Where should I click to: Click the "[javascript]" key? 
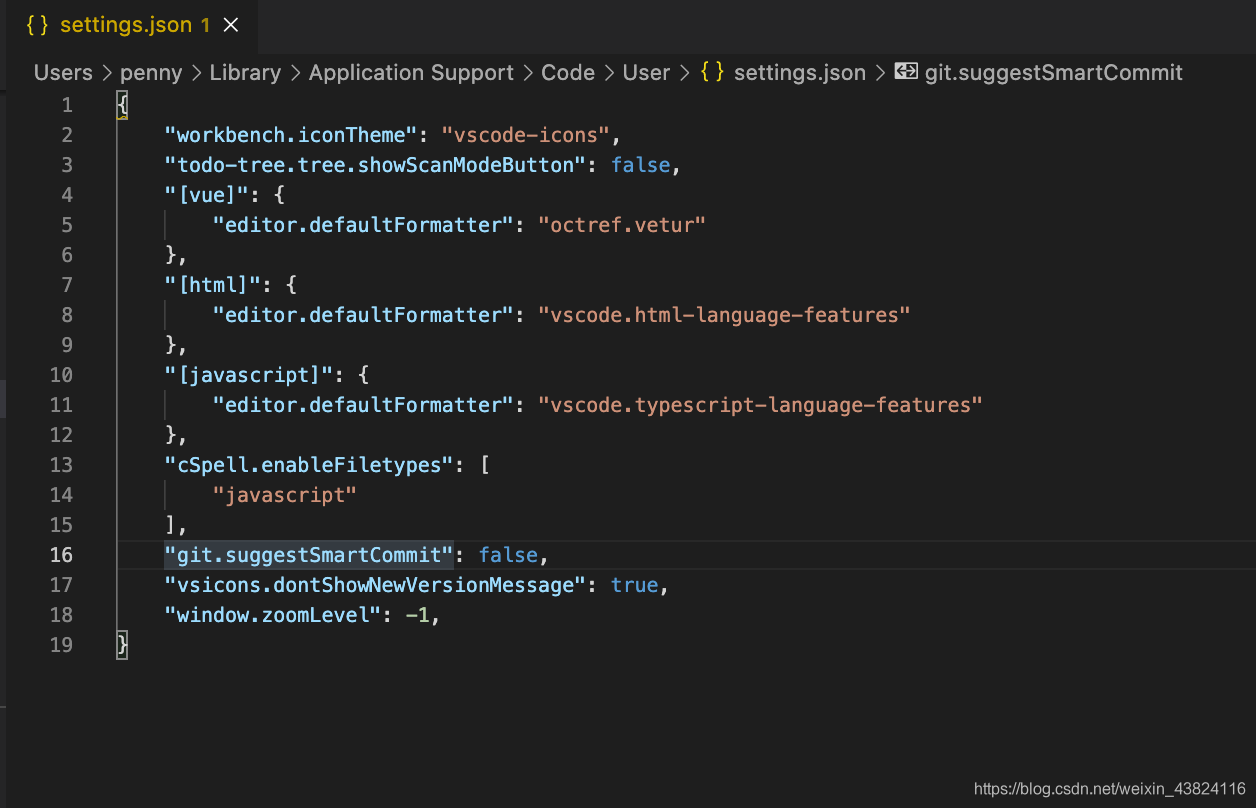(x=249, y=375)
